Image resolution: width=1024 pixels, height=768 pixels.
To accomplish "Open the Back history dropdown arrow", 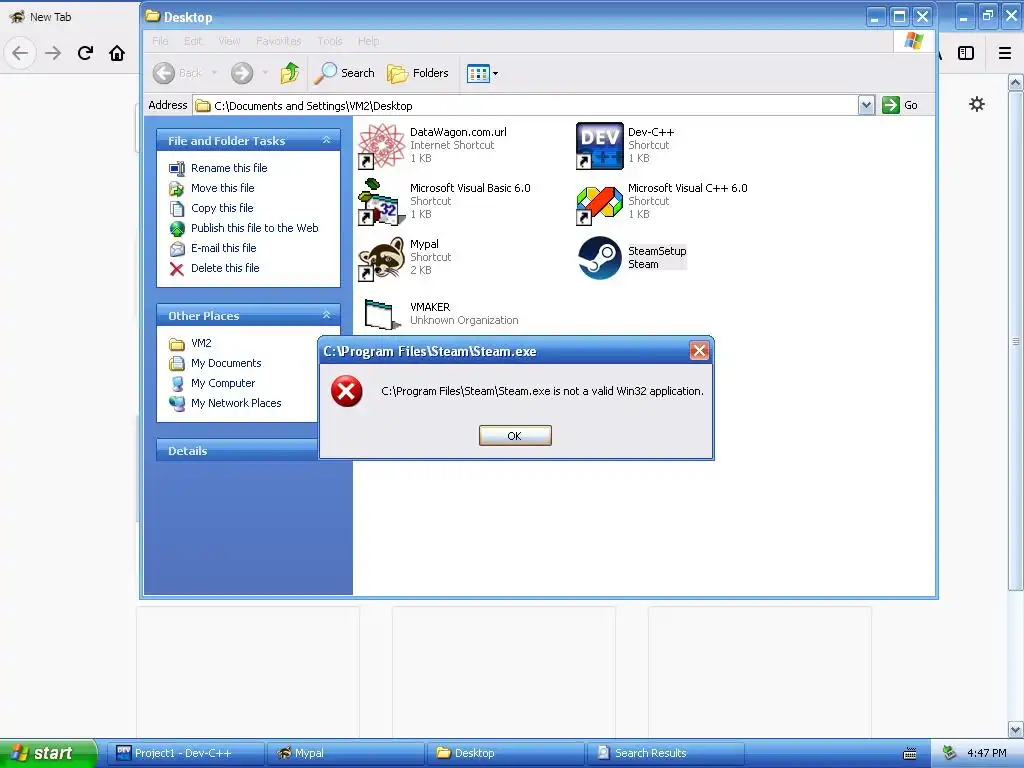I will 214,73.
